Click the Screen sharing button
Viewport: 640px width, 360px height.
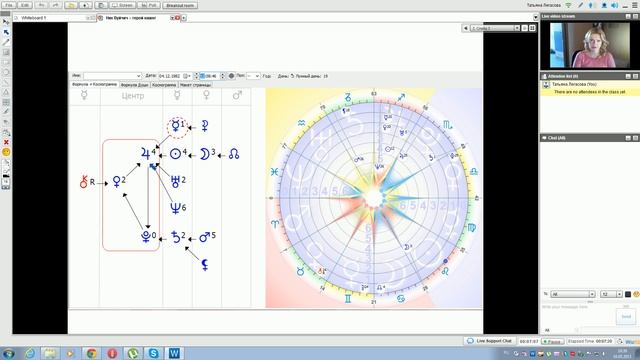122,5
